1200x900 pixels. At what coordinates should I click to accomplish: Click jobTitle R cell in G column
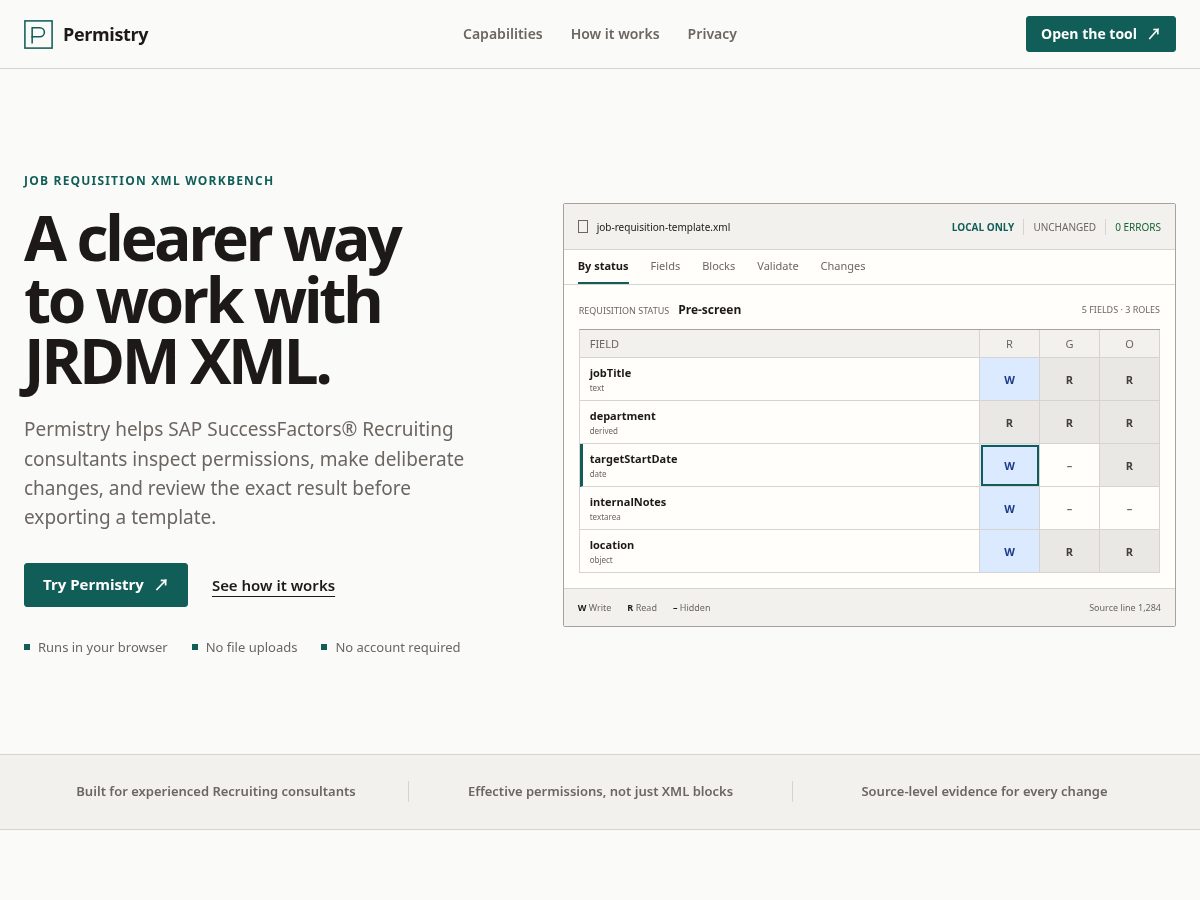pos(1069,379)
